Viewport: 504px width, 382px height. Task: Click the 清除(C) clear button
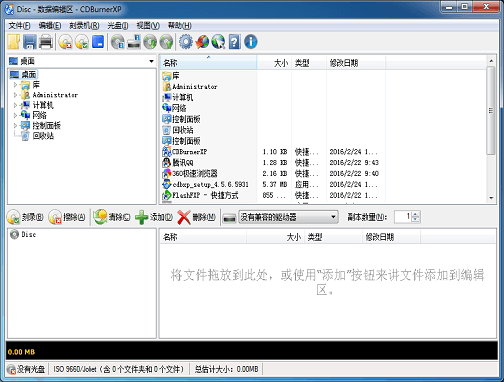112,217
